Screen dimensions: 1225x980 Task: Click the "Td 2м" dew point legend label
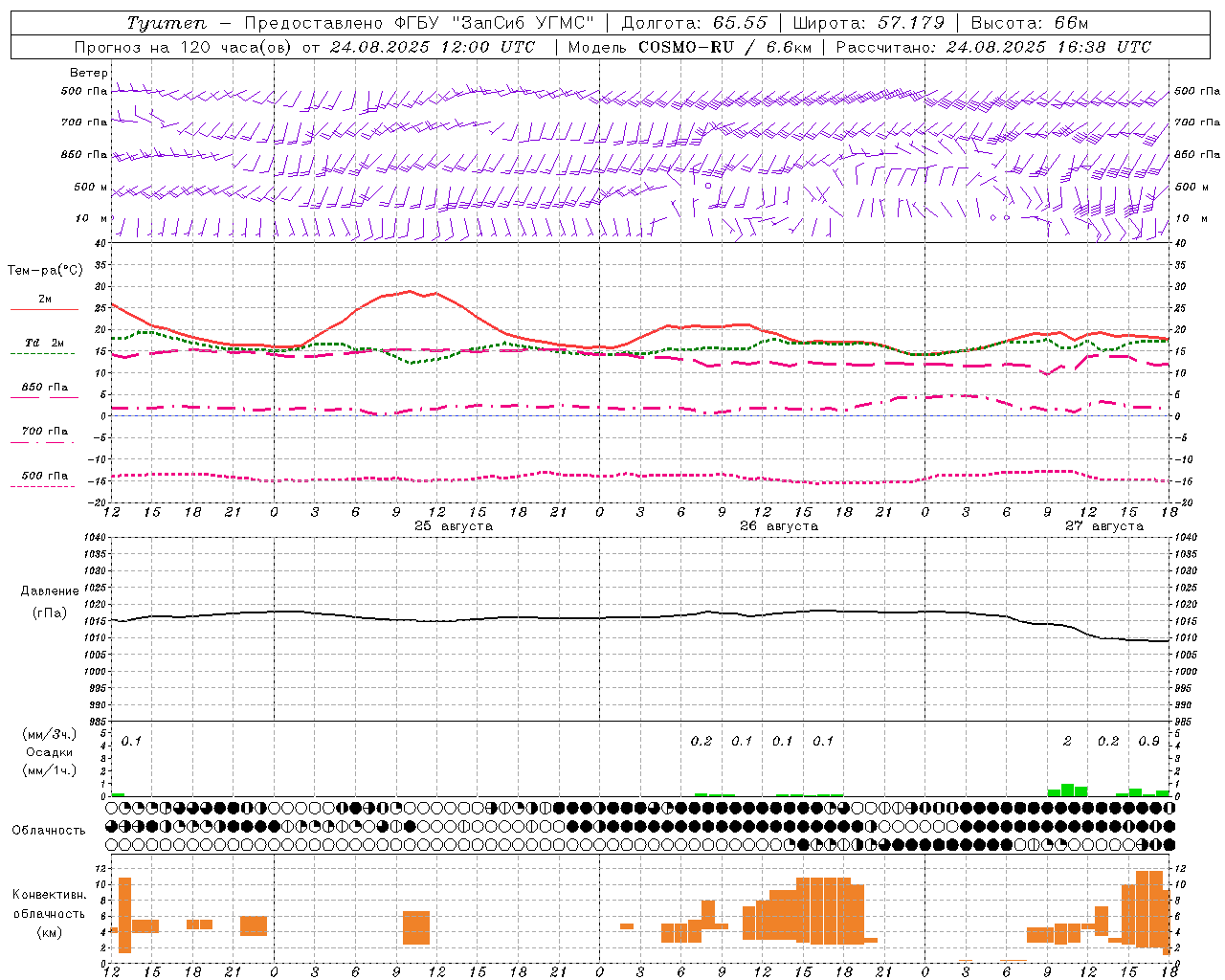tap(44, 342)
